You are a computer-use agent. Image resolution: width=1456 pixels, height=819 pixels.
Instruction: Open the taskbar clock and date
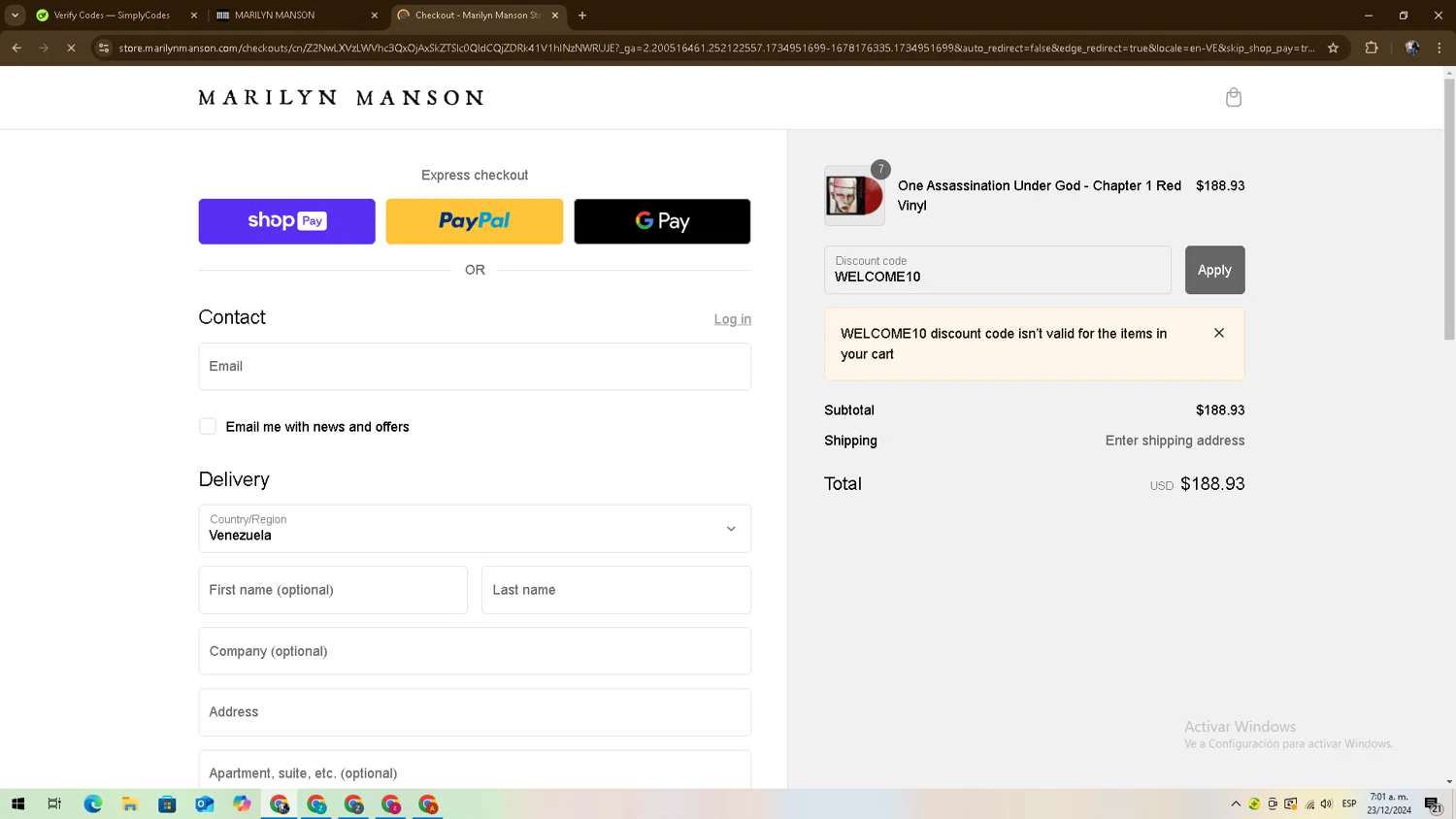click(1389, 803)
